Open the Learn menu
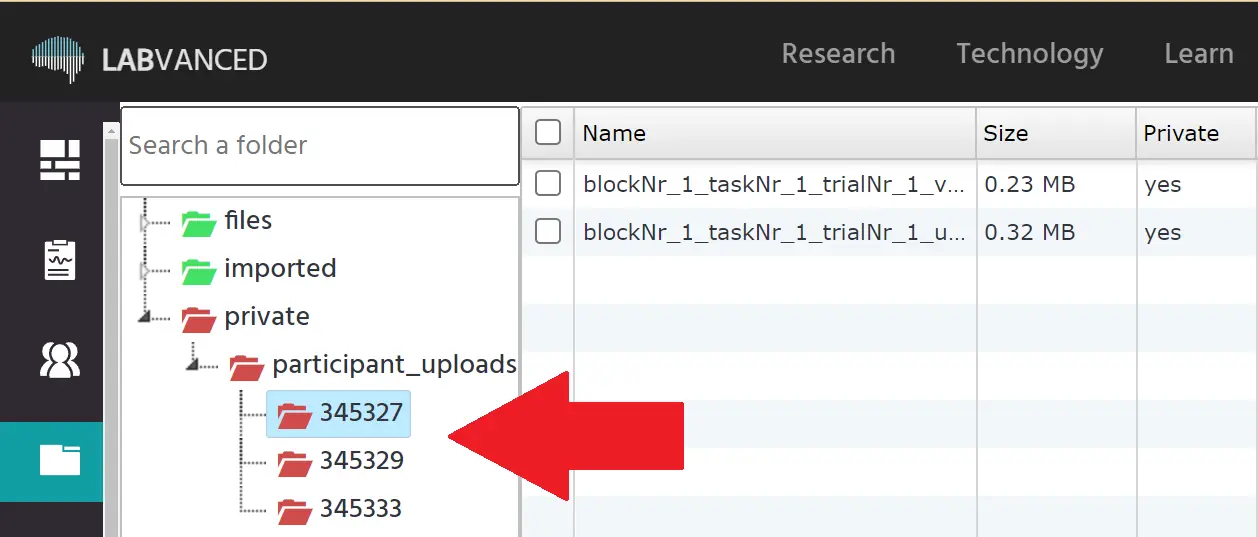1258x537 pixels. coord(1198,53)
